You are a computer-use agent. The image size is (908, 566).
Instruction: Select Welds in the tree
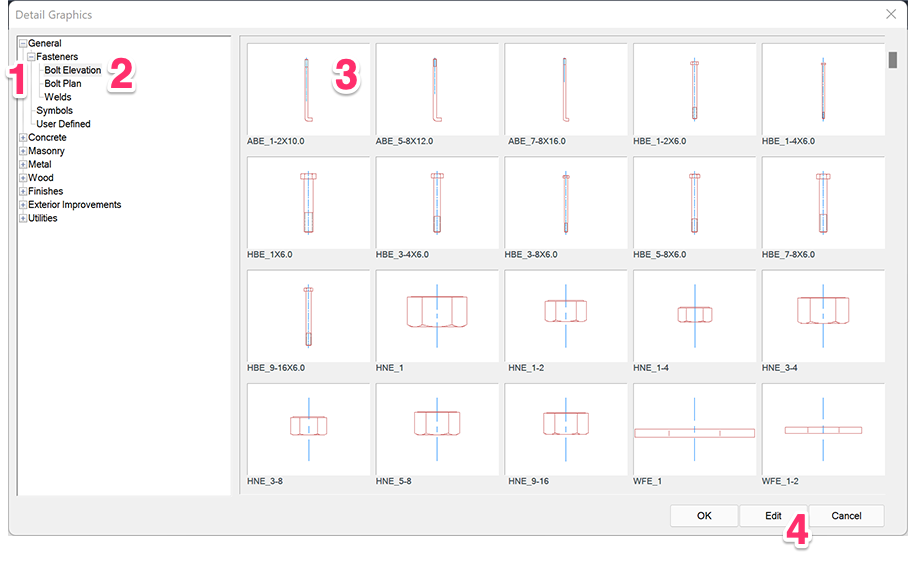pos(58,97)
